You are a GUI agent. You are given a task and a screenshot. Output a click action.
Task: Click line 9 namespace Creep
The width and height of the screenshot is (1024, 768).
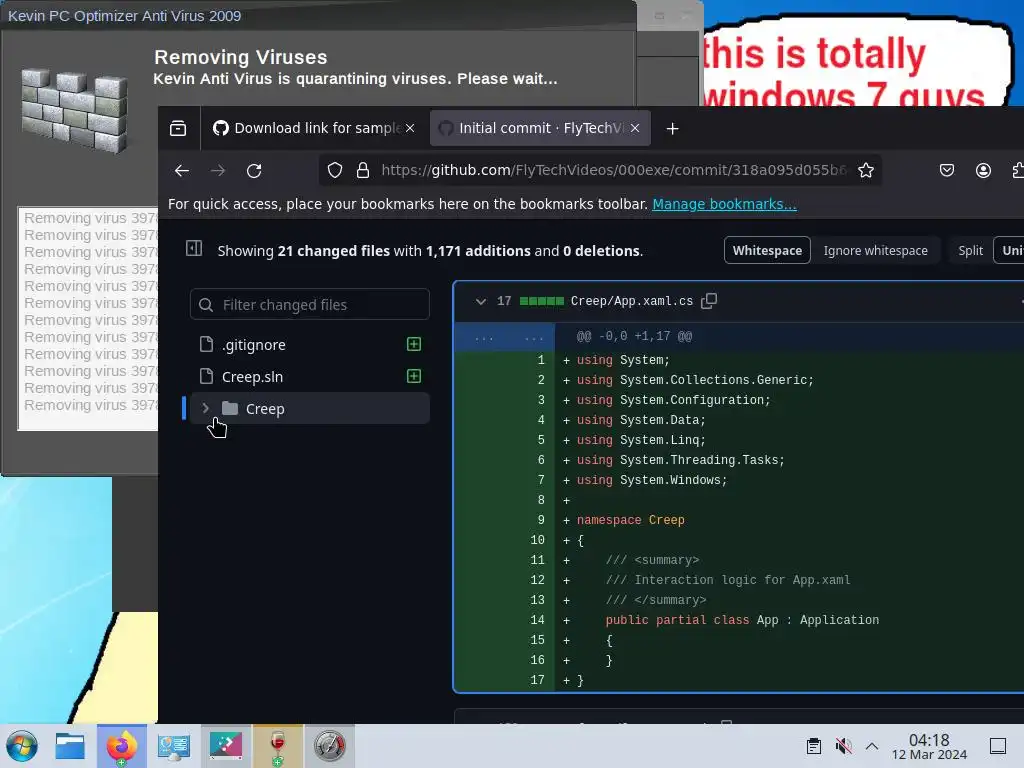coord(630,520)
